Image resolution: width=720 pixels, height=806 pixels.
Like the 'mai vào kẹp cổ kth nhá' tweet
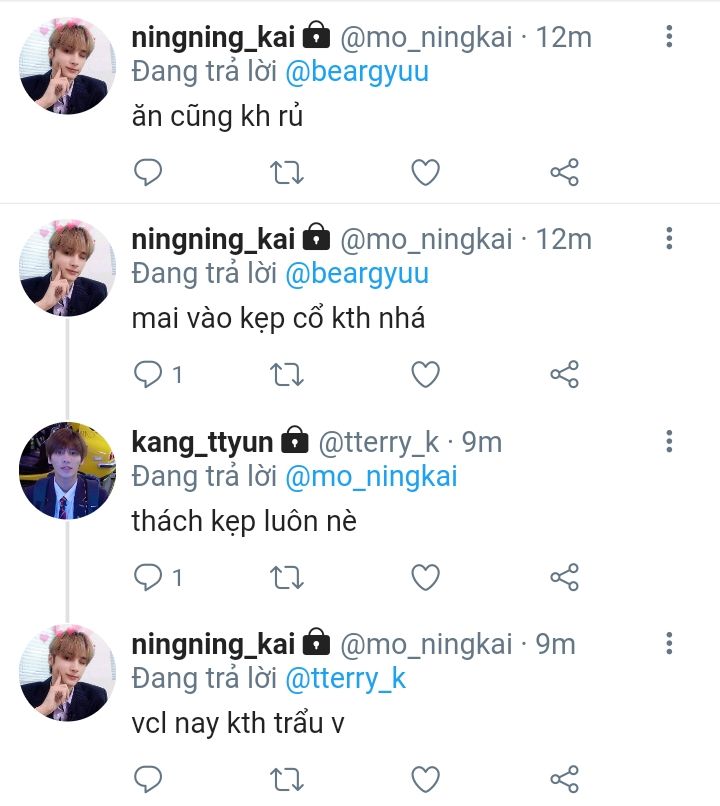point(426,375)
